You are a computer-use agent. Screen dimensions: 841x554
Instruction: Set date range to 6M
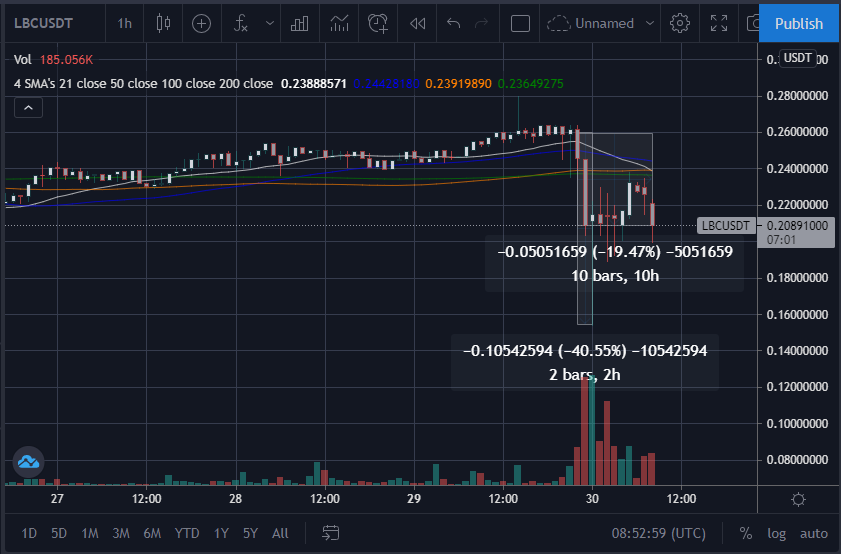tap(152, 533)
